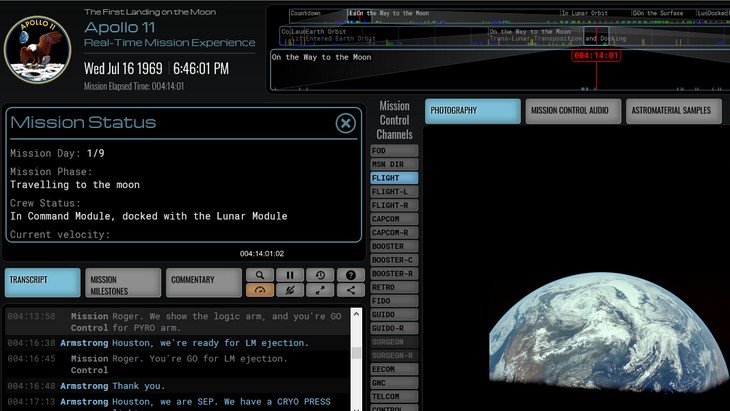Select the Mission Control Audio tab
The height and width of the screenshot is (411, 730).
(x=573, y=111)
